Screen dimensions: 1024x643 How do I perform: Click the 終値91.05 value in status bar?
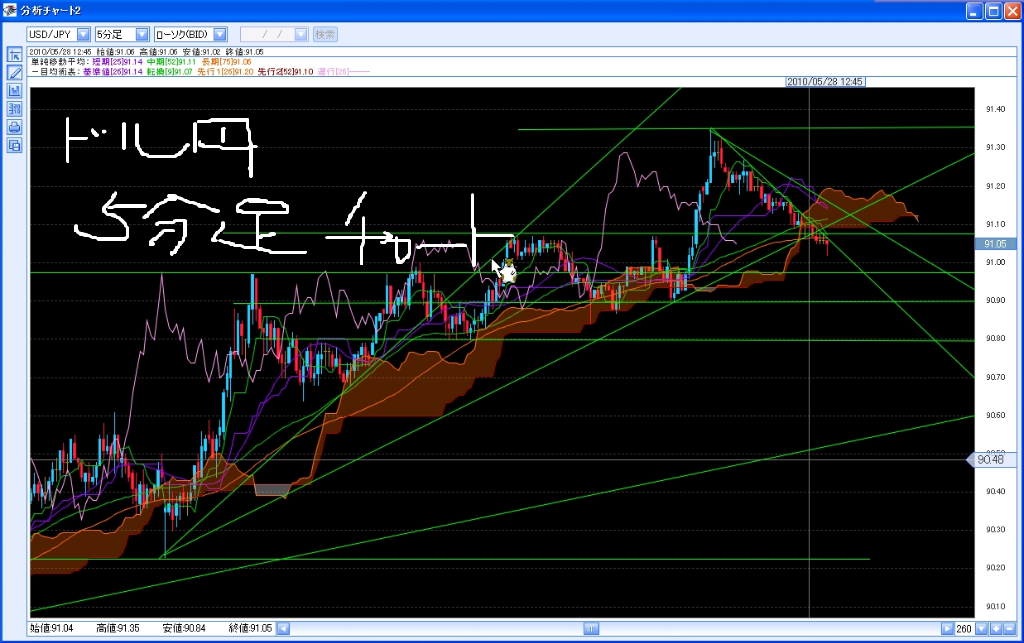(250, 628)
